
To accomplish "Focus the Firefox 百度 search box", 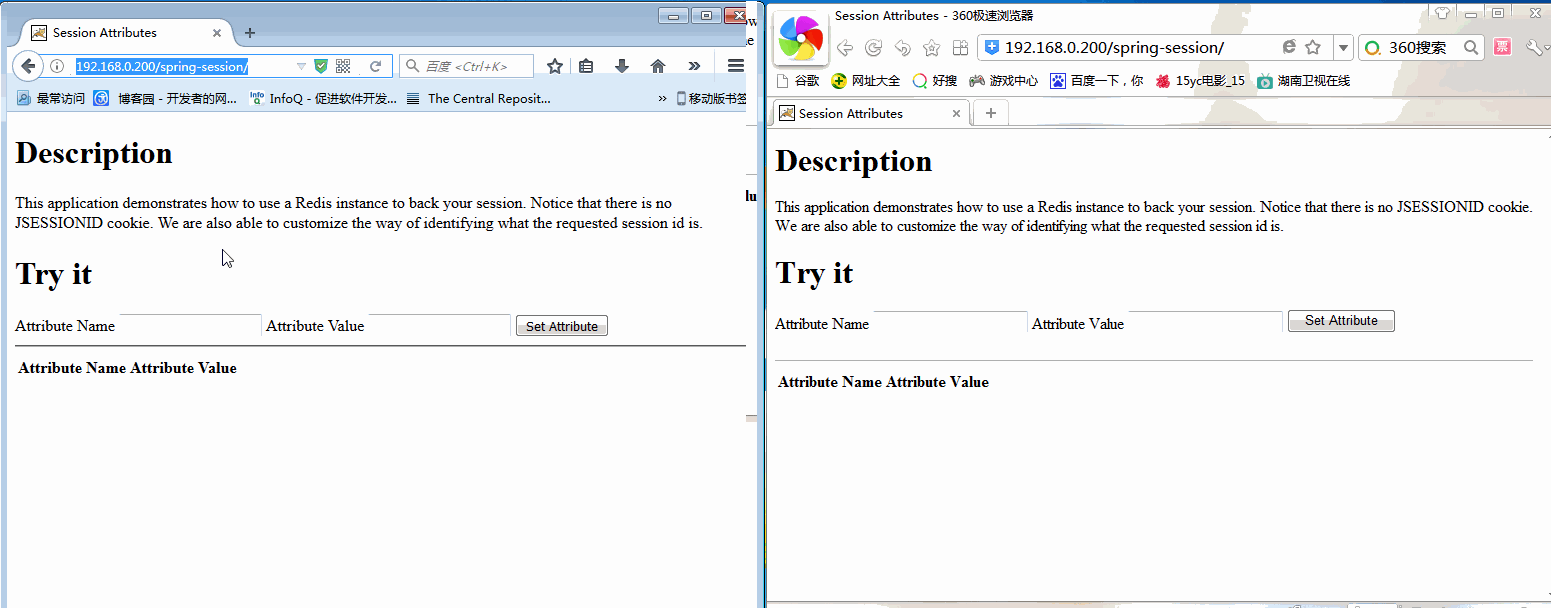I will (467, 66).
